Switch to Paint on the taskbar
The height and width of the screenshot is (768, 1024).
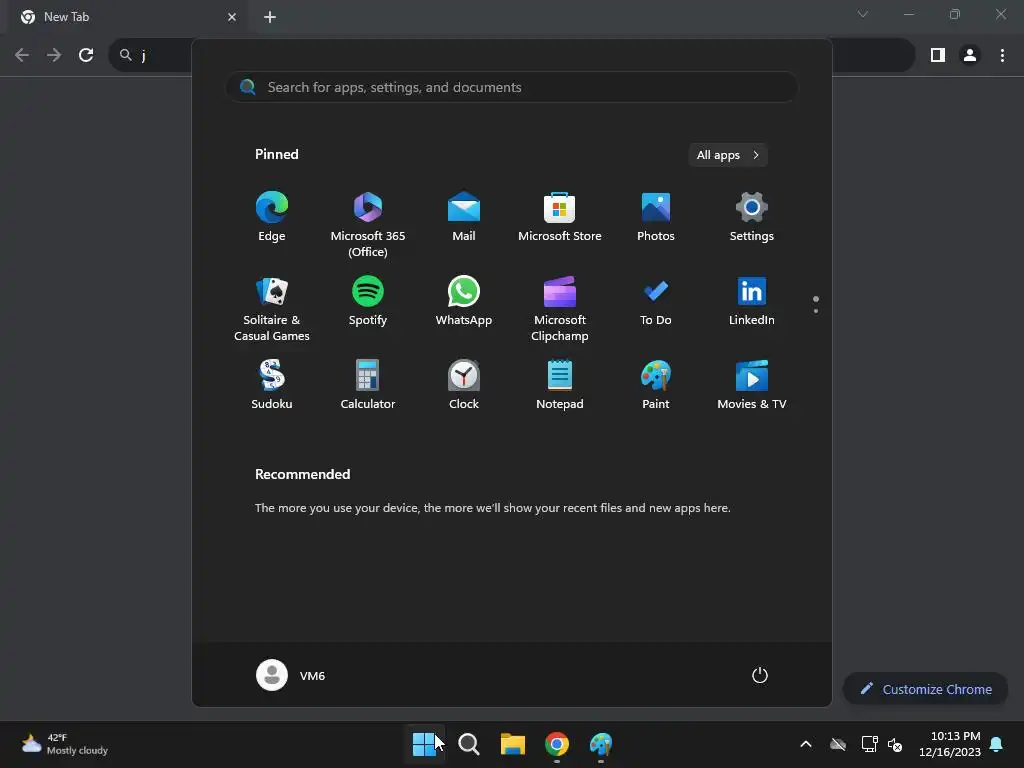[601, 744]
